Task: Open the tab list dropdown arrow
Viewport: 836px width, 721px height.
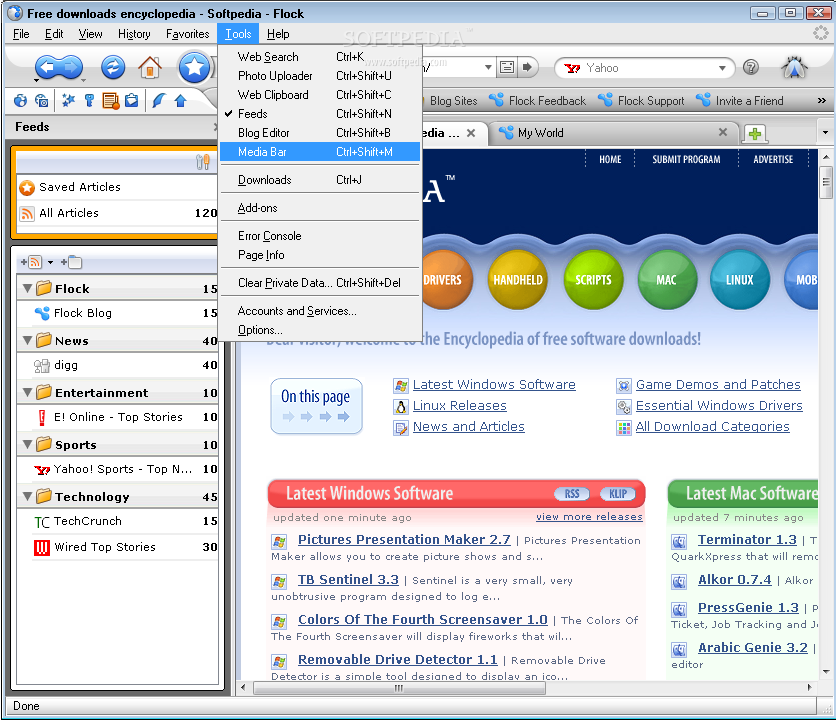Action: (x=825, y=133)
